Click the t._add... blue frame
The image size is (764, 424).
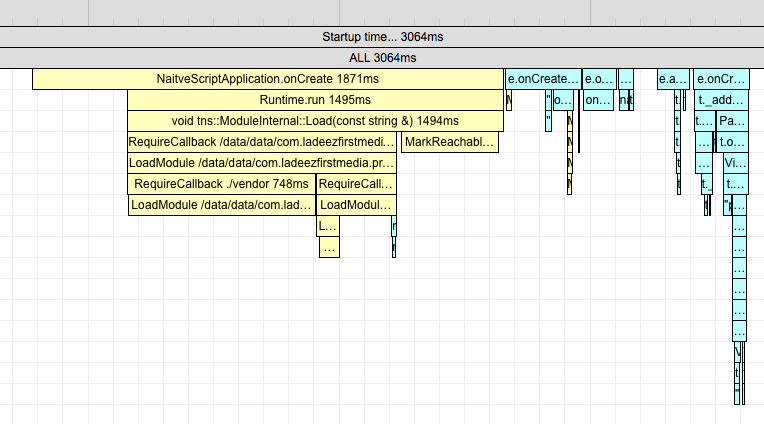721,100
